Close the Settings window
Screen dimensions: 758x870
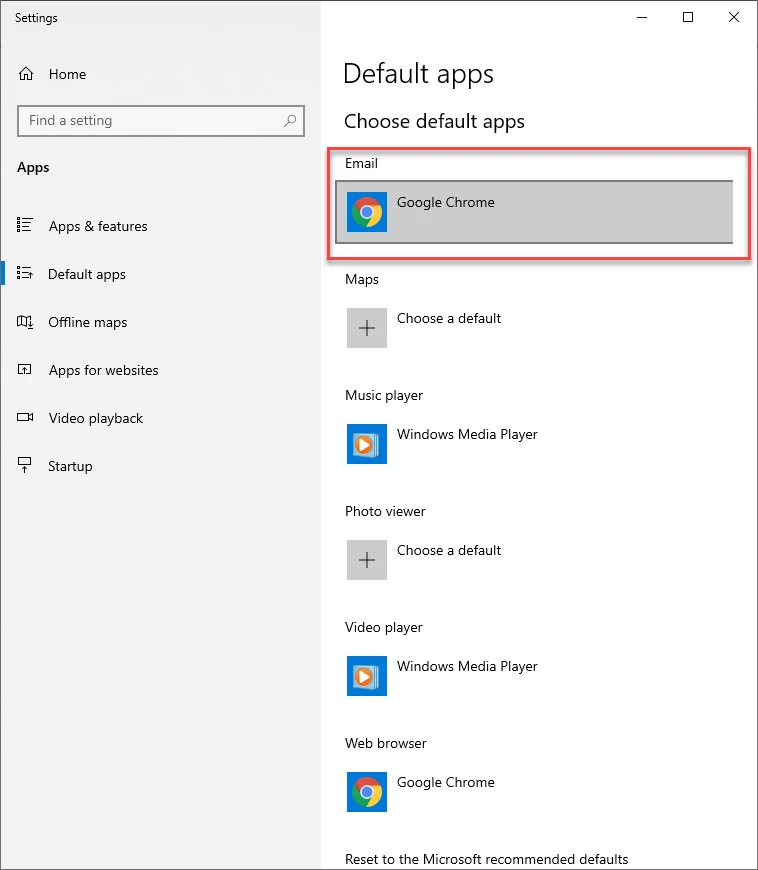point(734,17)
